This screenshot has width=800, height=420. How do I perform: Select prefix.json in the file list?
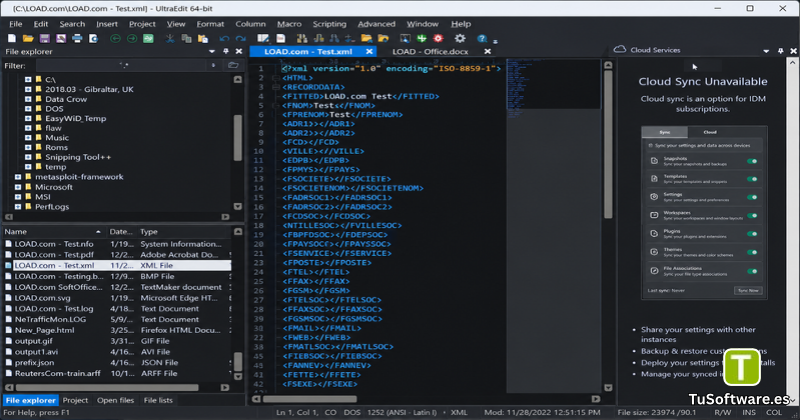click(34, 363)
